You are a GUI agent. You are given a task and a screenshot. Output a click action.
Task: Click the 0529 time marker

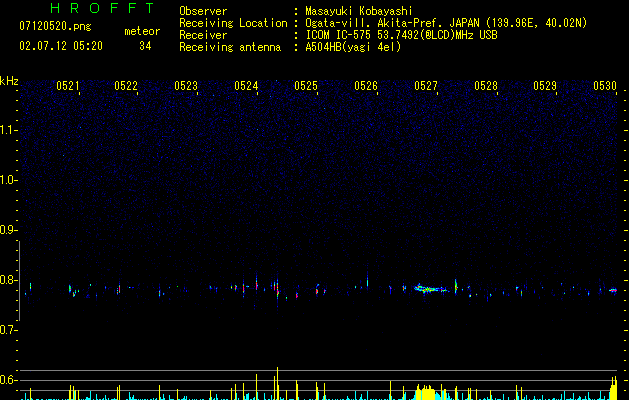(545, 86)
